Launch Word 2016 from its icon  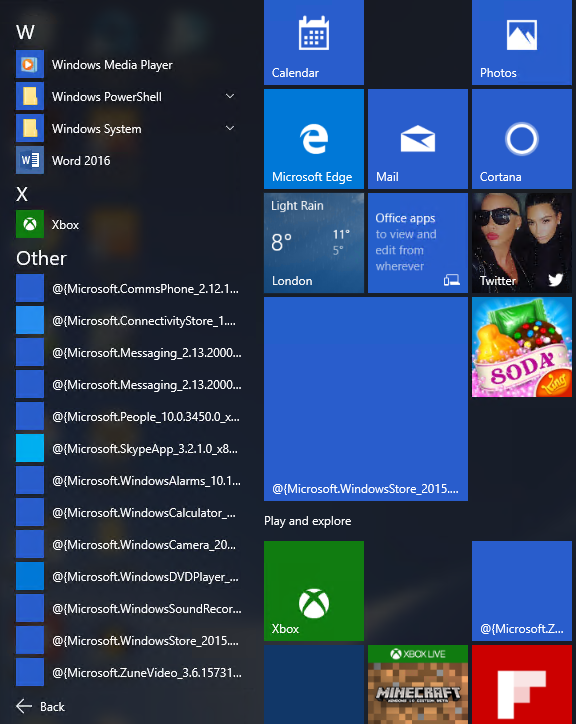coord(30,160)
